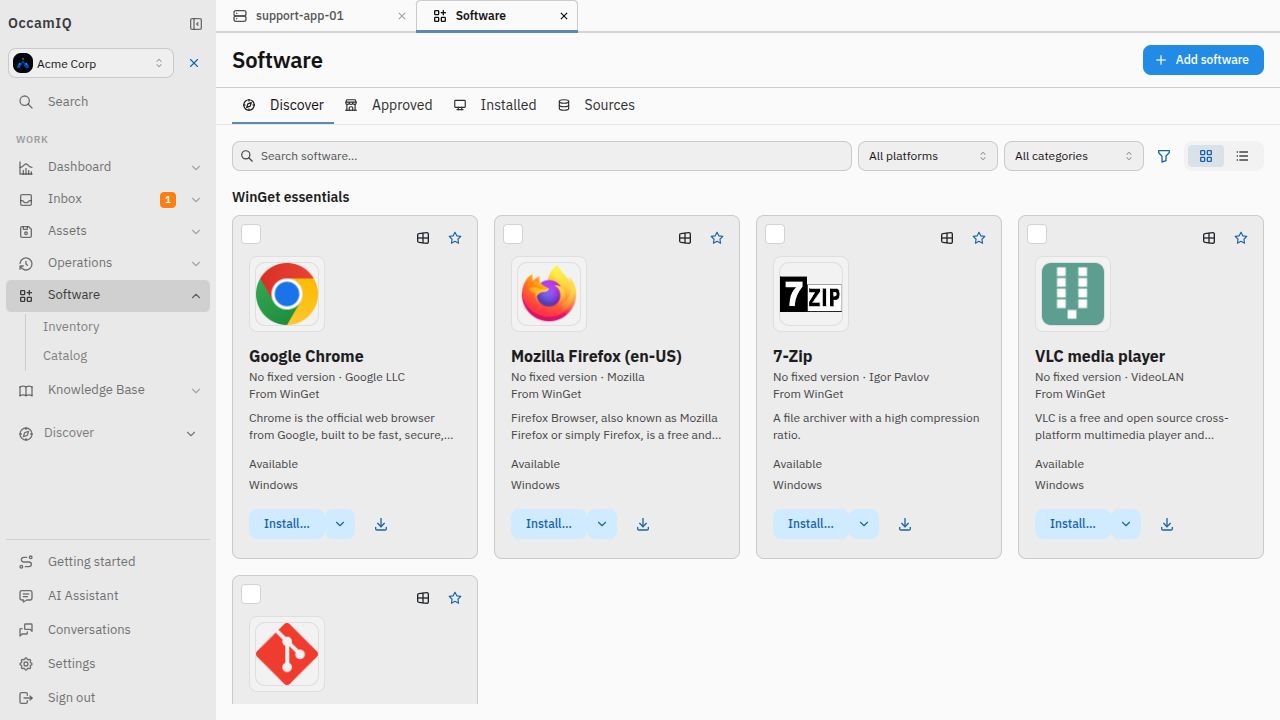Click table icon on Mozilla Firefox card

[685, 238]
